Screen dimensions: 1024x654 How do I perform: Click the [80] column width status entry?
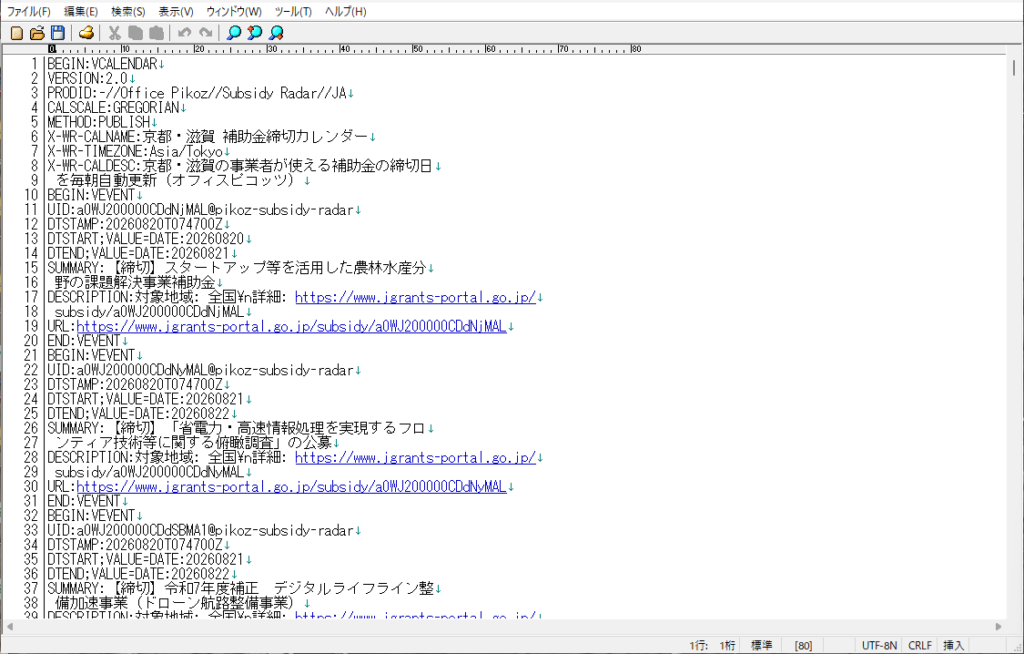[x=803, y=646]
